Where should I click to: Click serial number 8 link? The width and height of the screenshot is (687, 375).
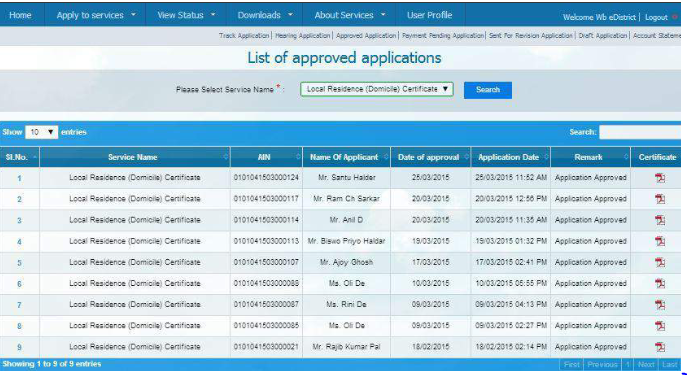(x=19, y=326)
